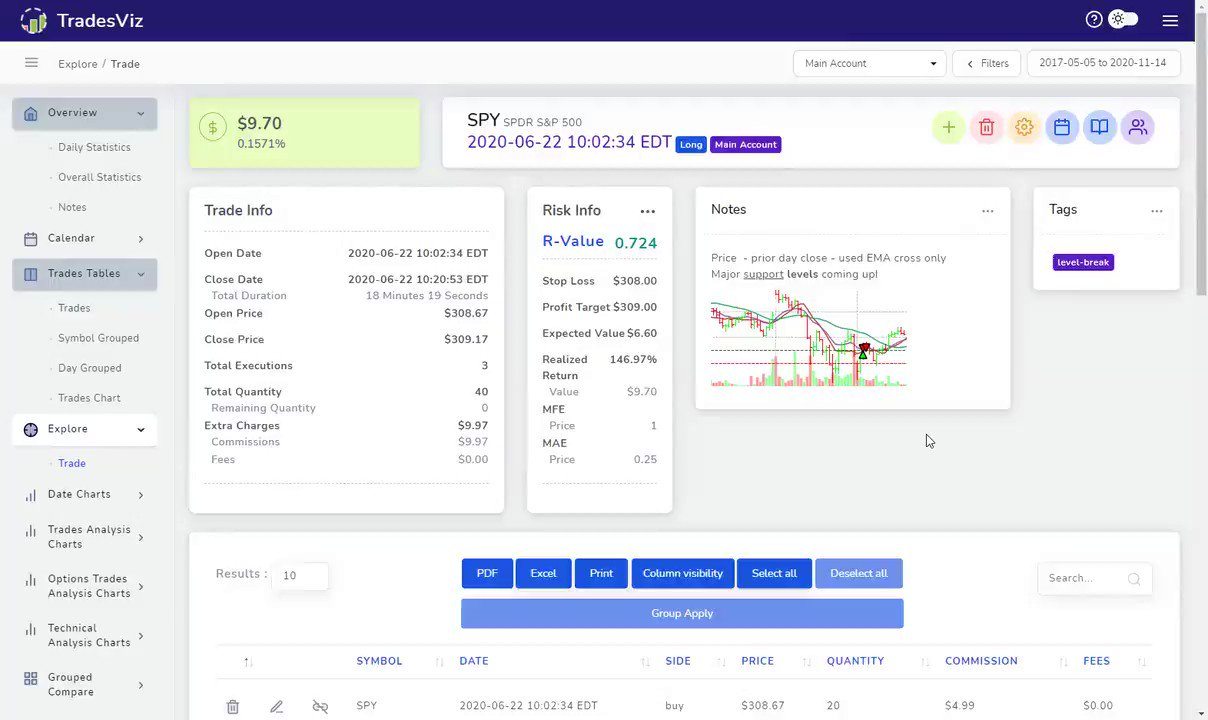
Task: Expand Technical Analysis Charts section
Action: click(x=84, y=635)
